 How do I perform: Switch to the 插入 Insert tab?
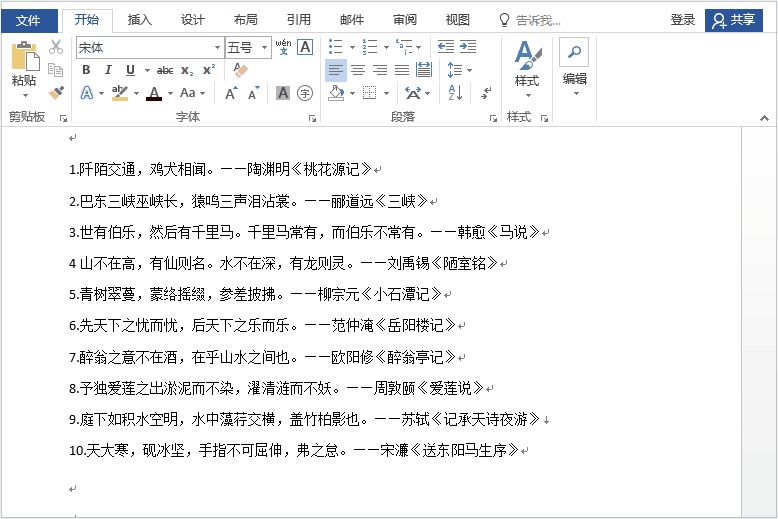tap(139, 20)
